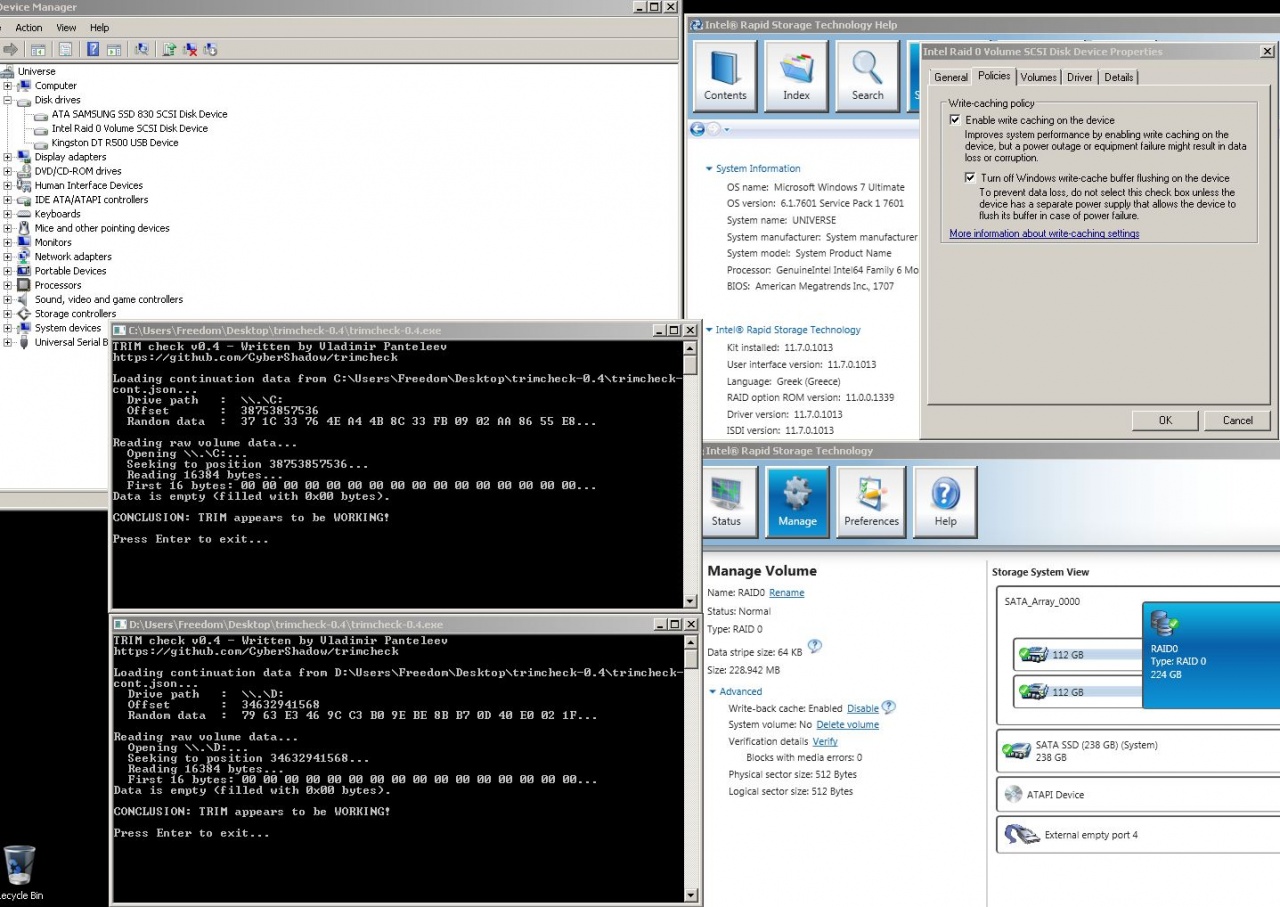This screenshot has width=1280, height=907.
Task: Open Properties icon in Device Manager toolbar
Action: [65, 49]
